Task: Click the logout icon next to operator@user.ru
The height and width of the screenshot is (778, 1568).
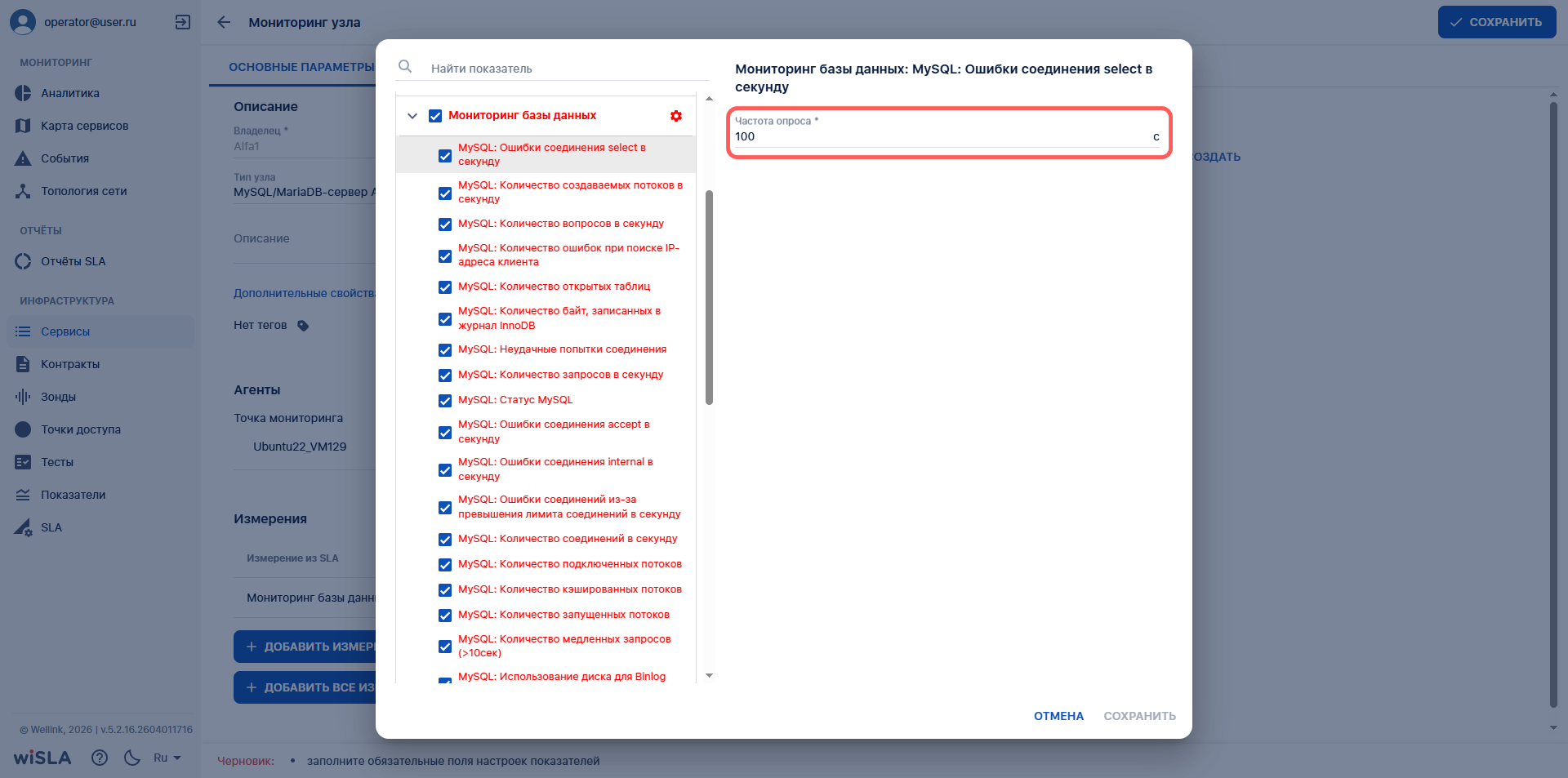Action: coord(183,22)
